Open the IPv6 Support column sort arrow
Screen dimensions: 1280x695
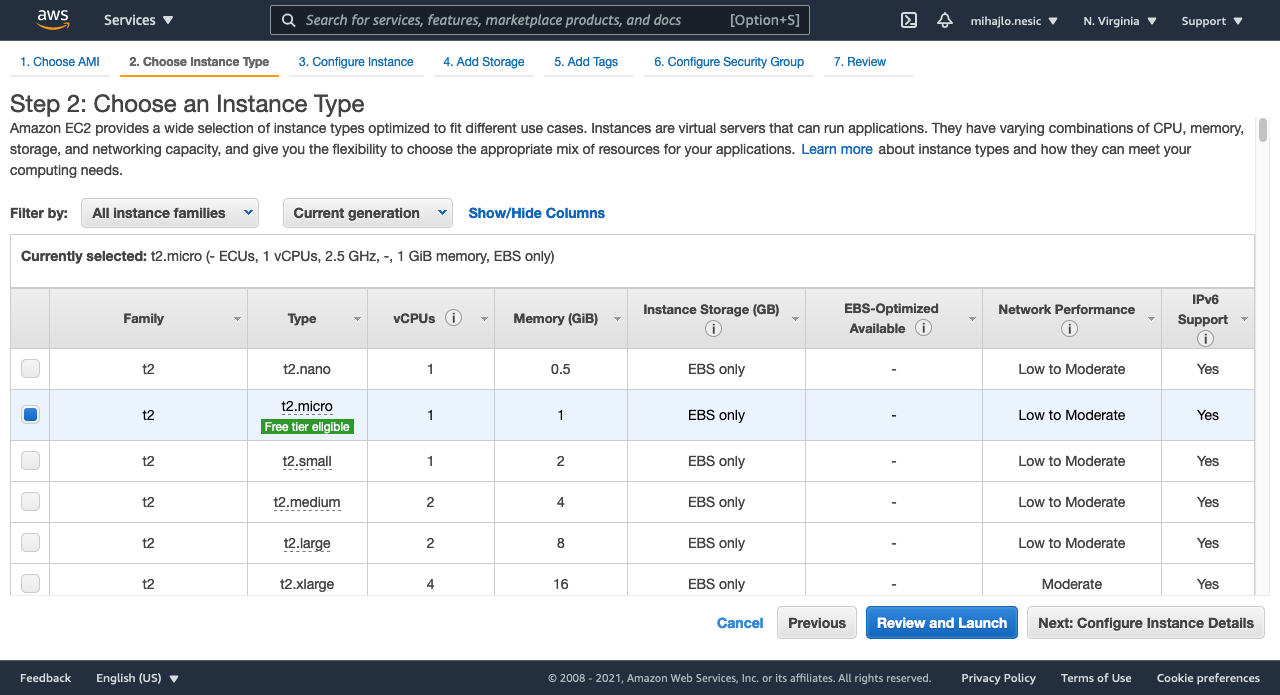tap(1244, 319)
